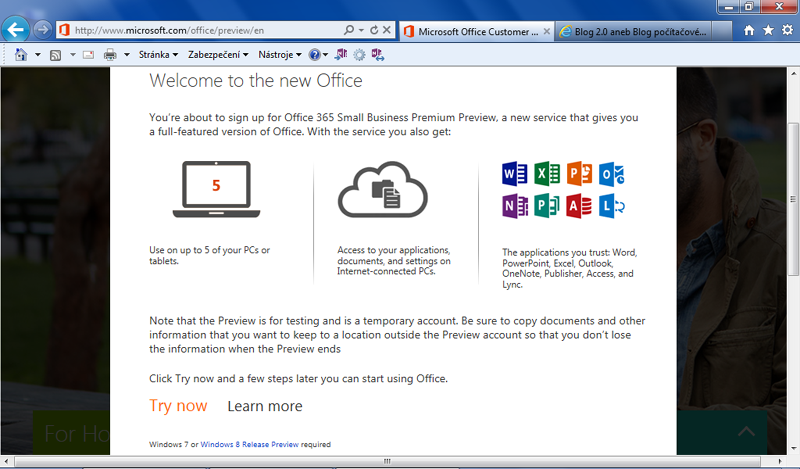This screenshot has width=800, height=469.
Task: Open Favorites with the star icon
Action: click(x=768, y=31)
